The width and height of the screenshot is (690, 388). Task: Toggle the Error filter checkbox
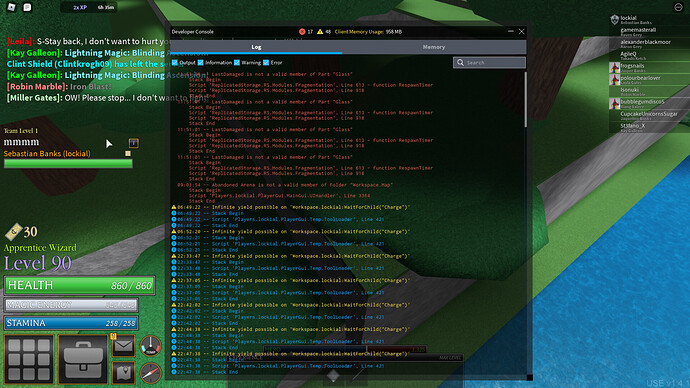click(x=266, y=62)
